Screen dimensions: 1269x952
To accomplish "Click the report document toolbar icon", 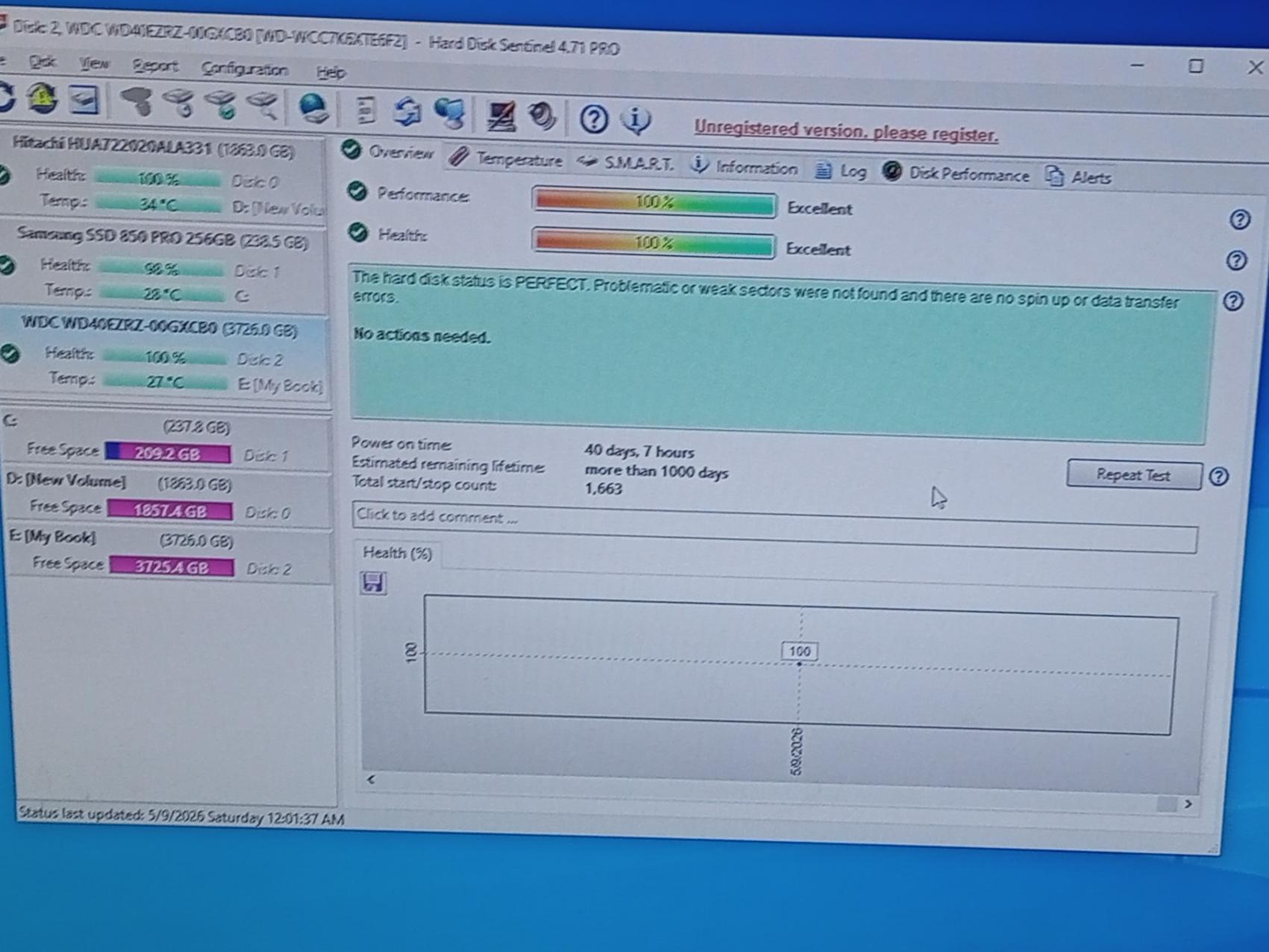I will 366,110.
